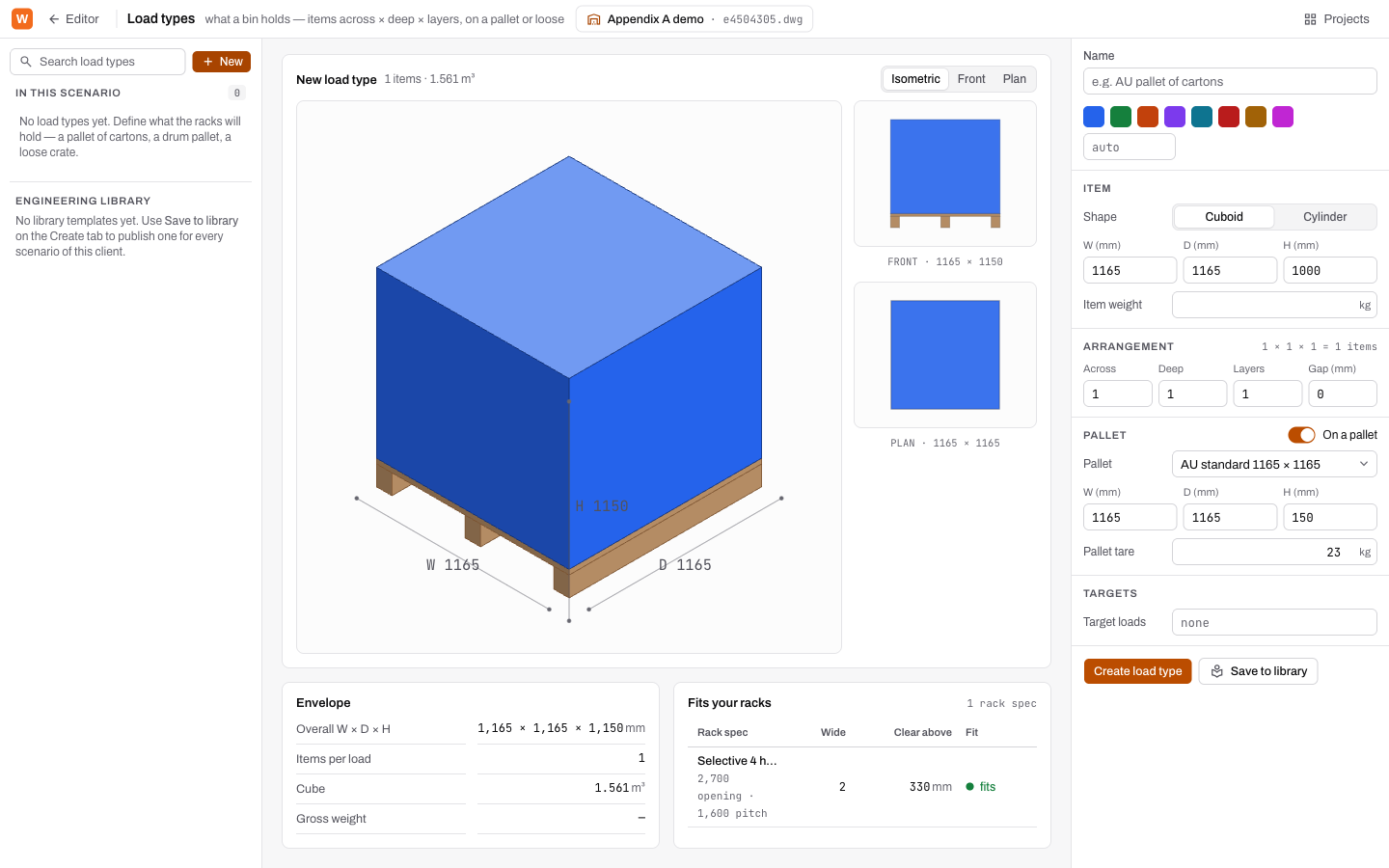The height and width of the screenshot is (868, 1389).
Task: Edit the item D (mm) field
Action: pos(1230,270)
